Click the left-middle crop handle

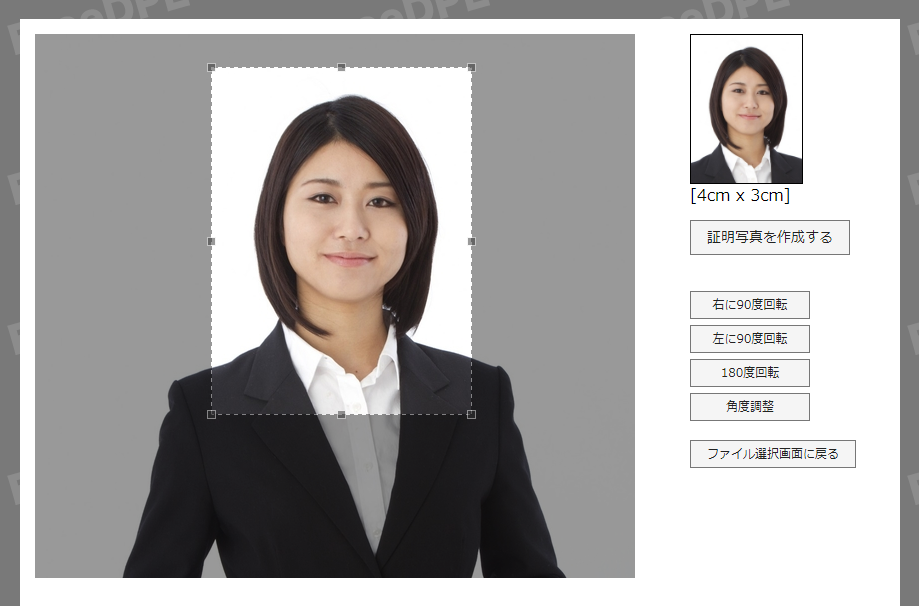212,241
